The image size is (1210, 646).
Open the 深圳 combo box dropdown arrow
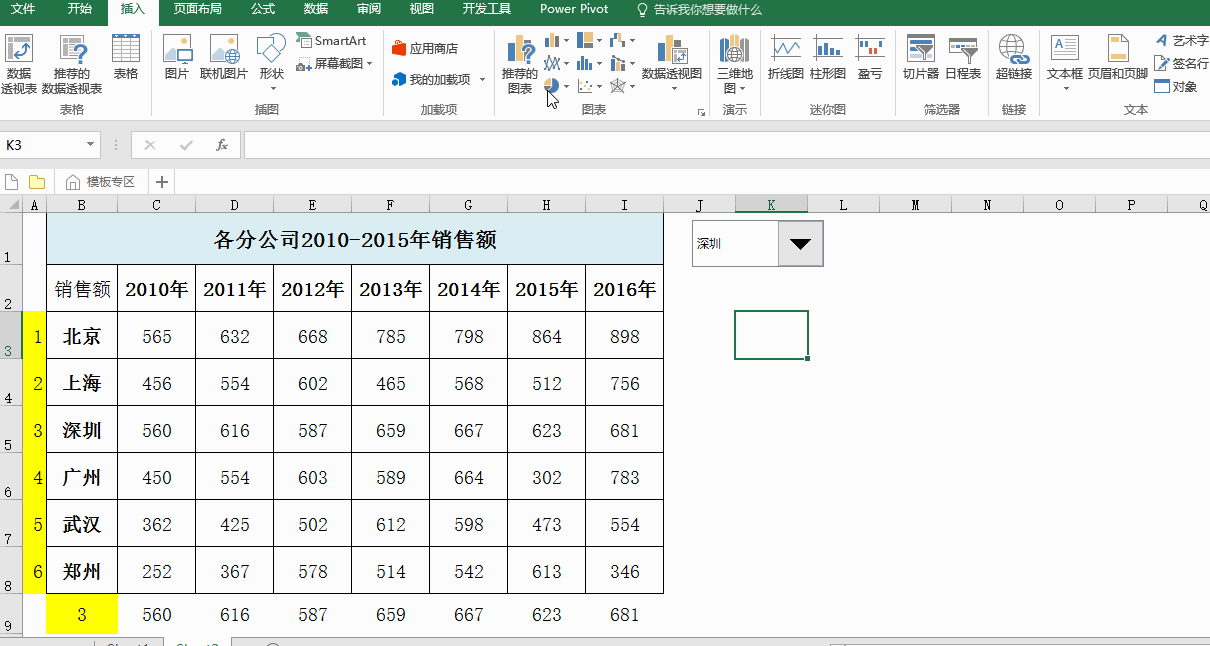coord(800,244)
